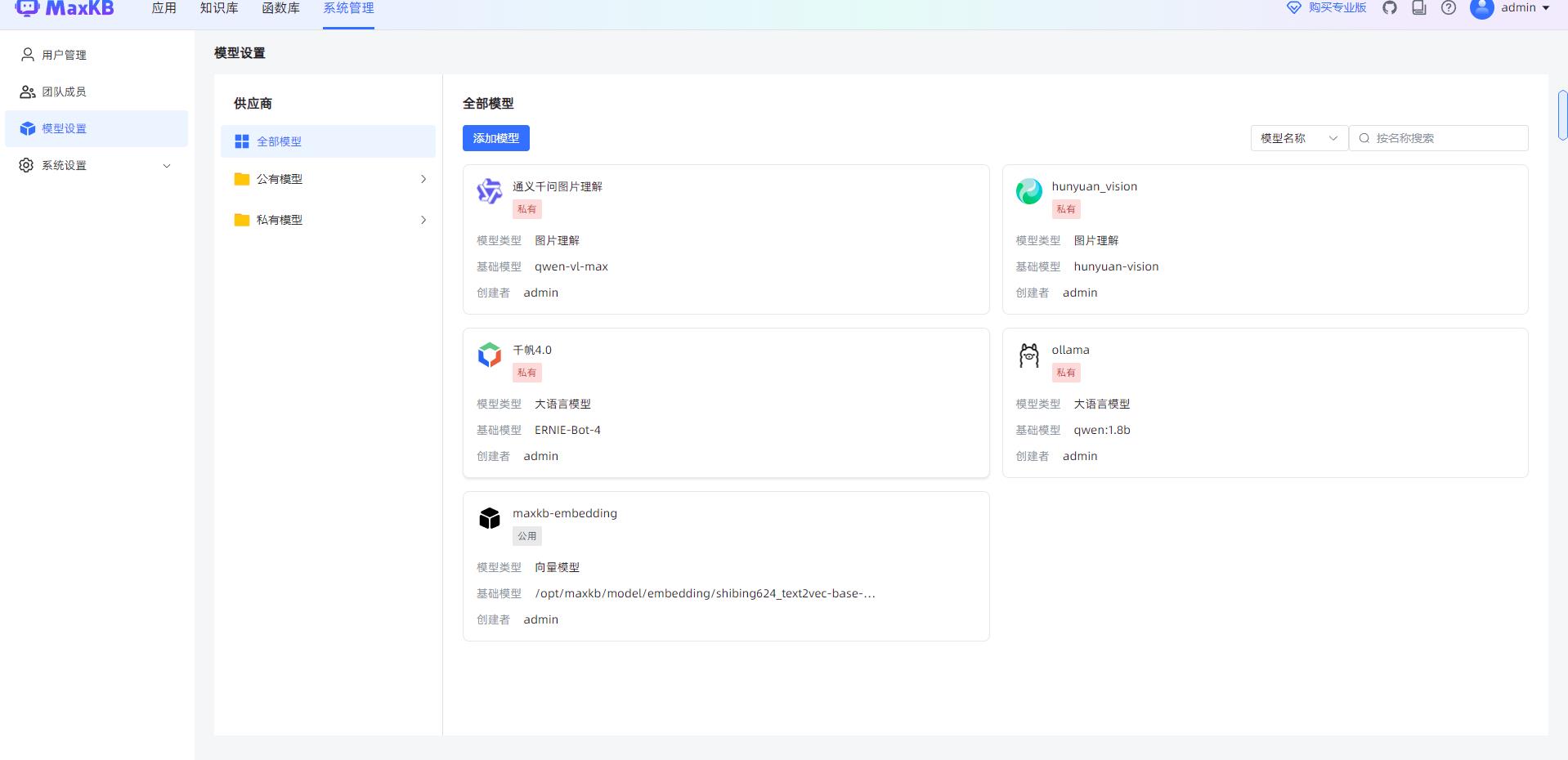Click the 公用 tag on maxkb-embedding
Image resolution: width=1568 pixels, height=760 pixels.
[527, 536]
